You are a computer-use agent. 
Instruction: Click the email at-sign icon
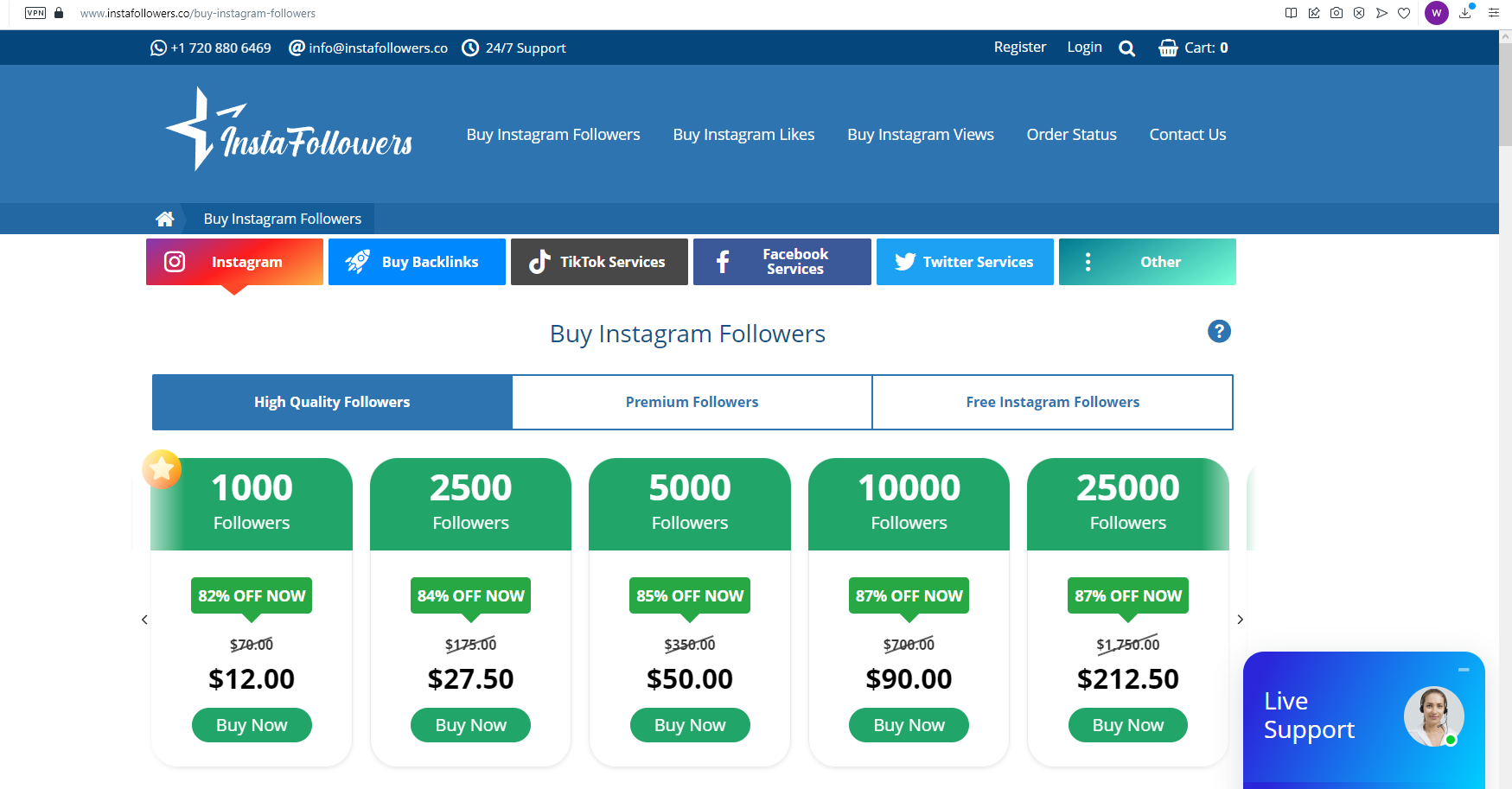coord(297,48)
